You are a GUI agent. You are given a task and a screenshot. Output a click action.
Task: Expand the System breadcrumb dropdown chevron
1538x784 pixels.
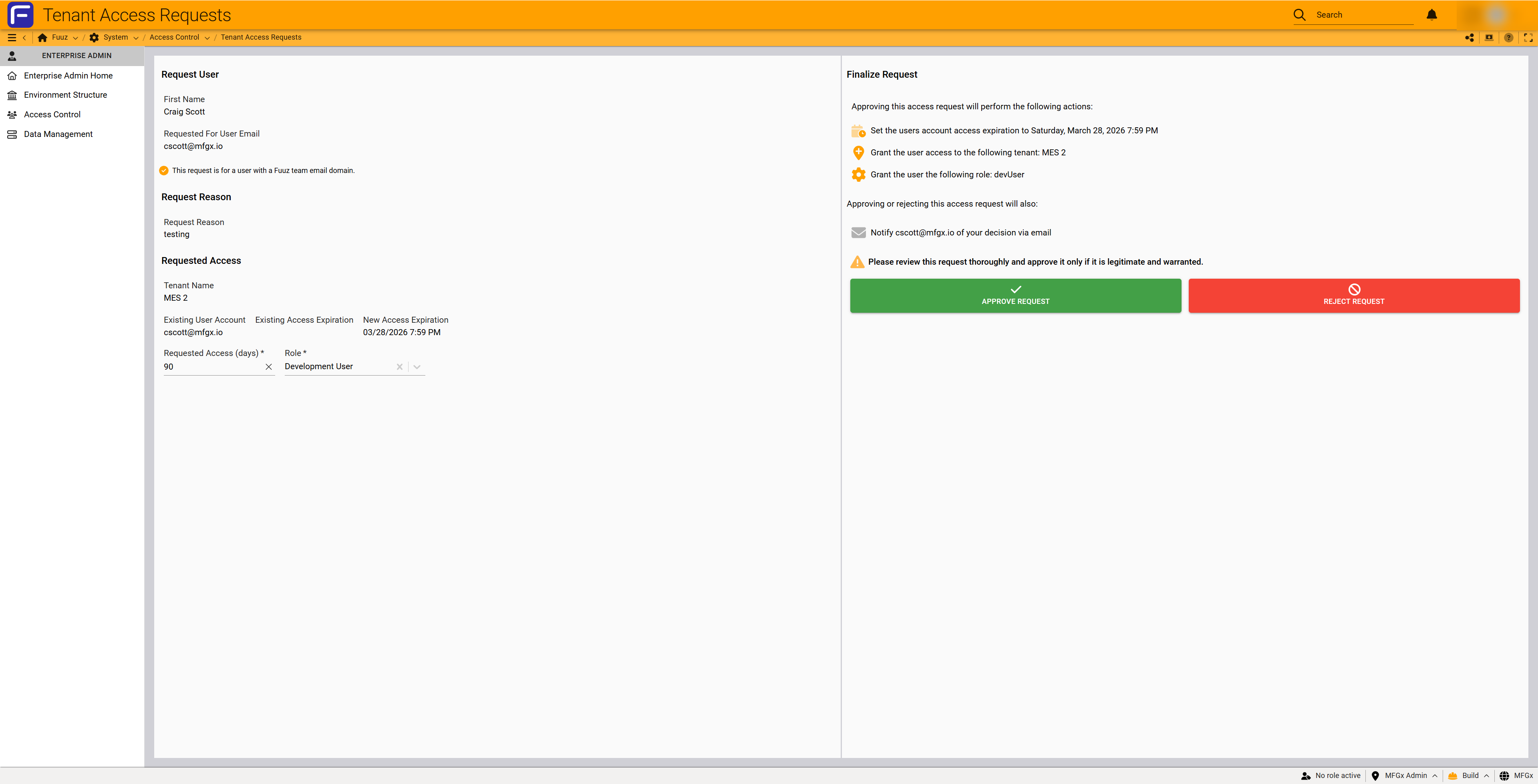click(135, 38)
